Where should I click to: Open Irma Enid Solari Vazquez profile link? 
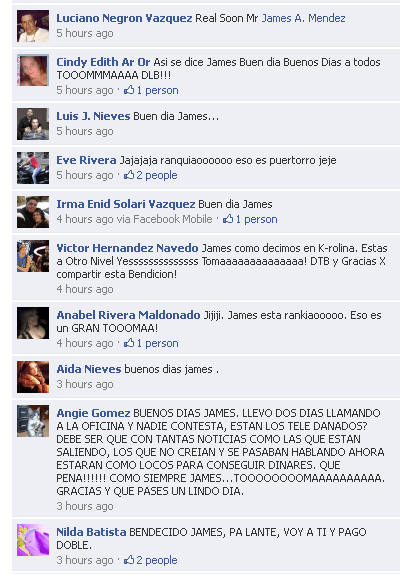126,204
